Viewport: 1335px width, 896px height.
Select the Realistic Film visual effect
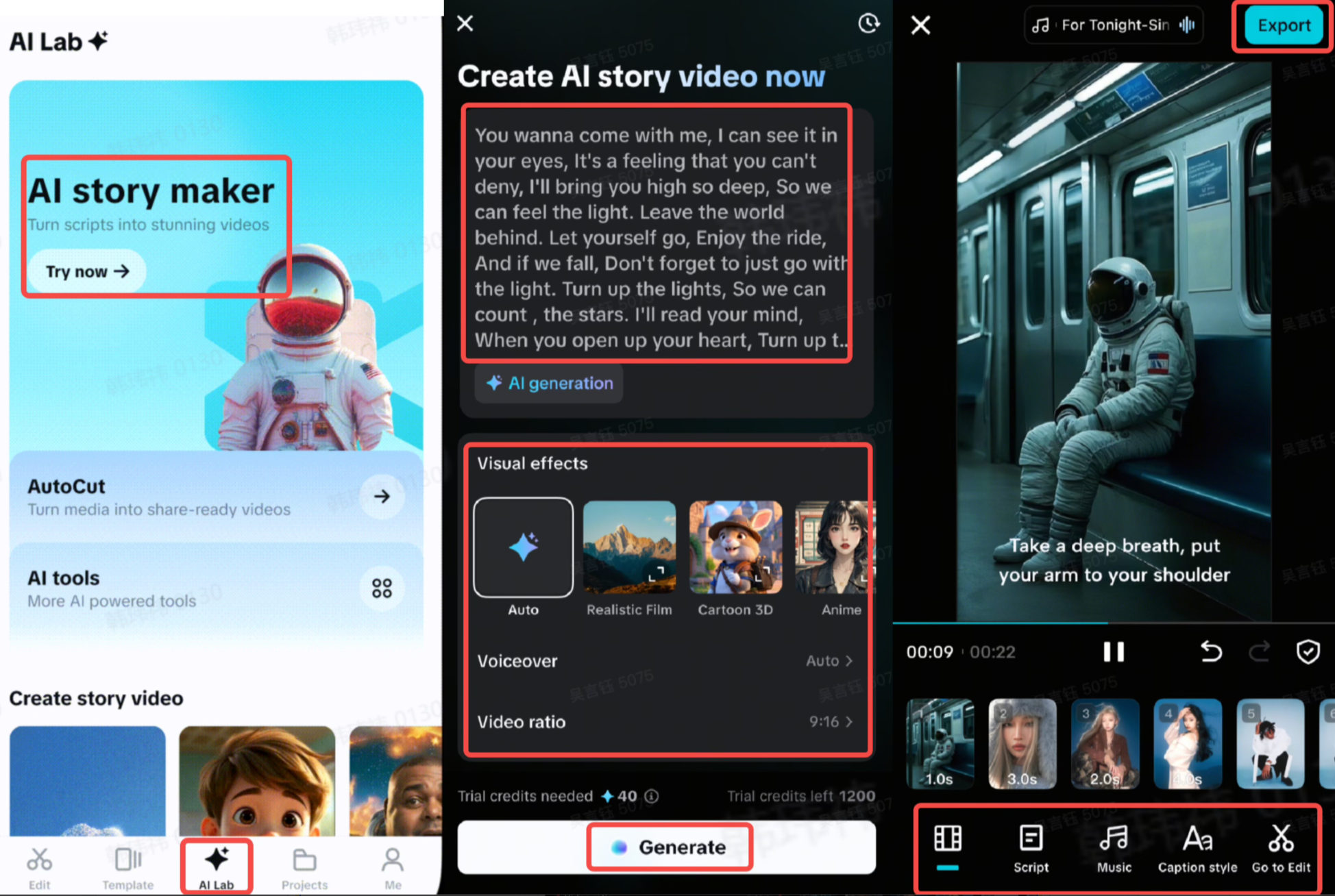pos(628,547)
